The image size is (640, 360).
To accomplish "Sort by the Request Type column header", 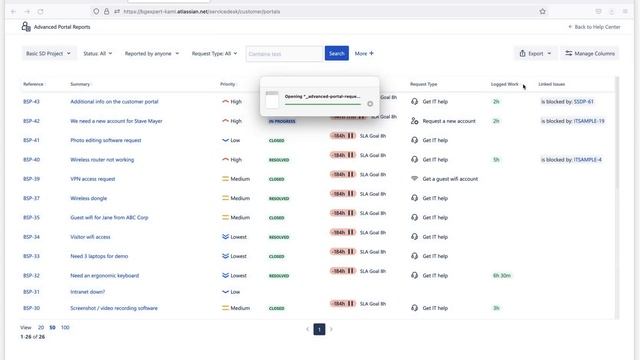I will [x=423, y=84].
